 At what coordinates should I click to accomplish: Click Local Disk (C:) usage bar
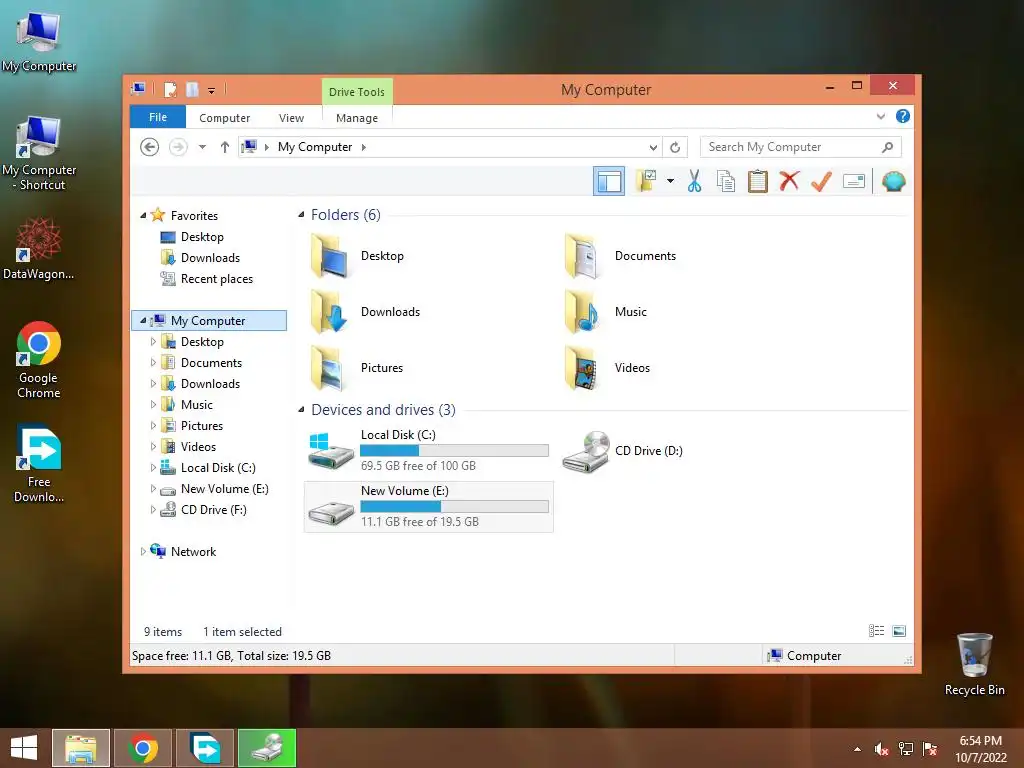coord(455,451)
